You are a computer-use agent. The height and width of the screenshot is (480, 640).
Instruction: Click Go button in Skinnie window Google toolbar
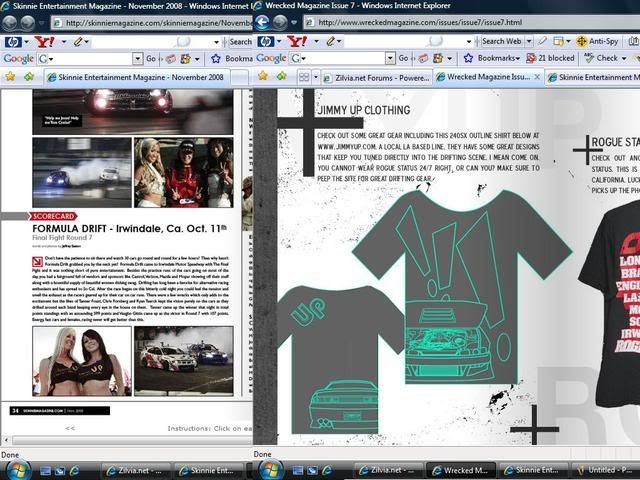151,59
